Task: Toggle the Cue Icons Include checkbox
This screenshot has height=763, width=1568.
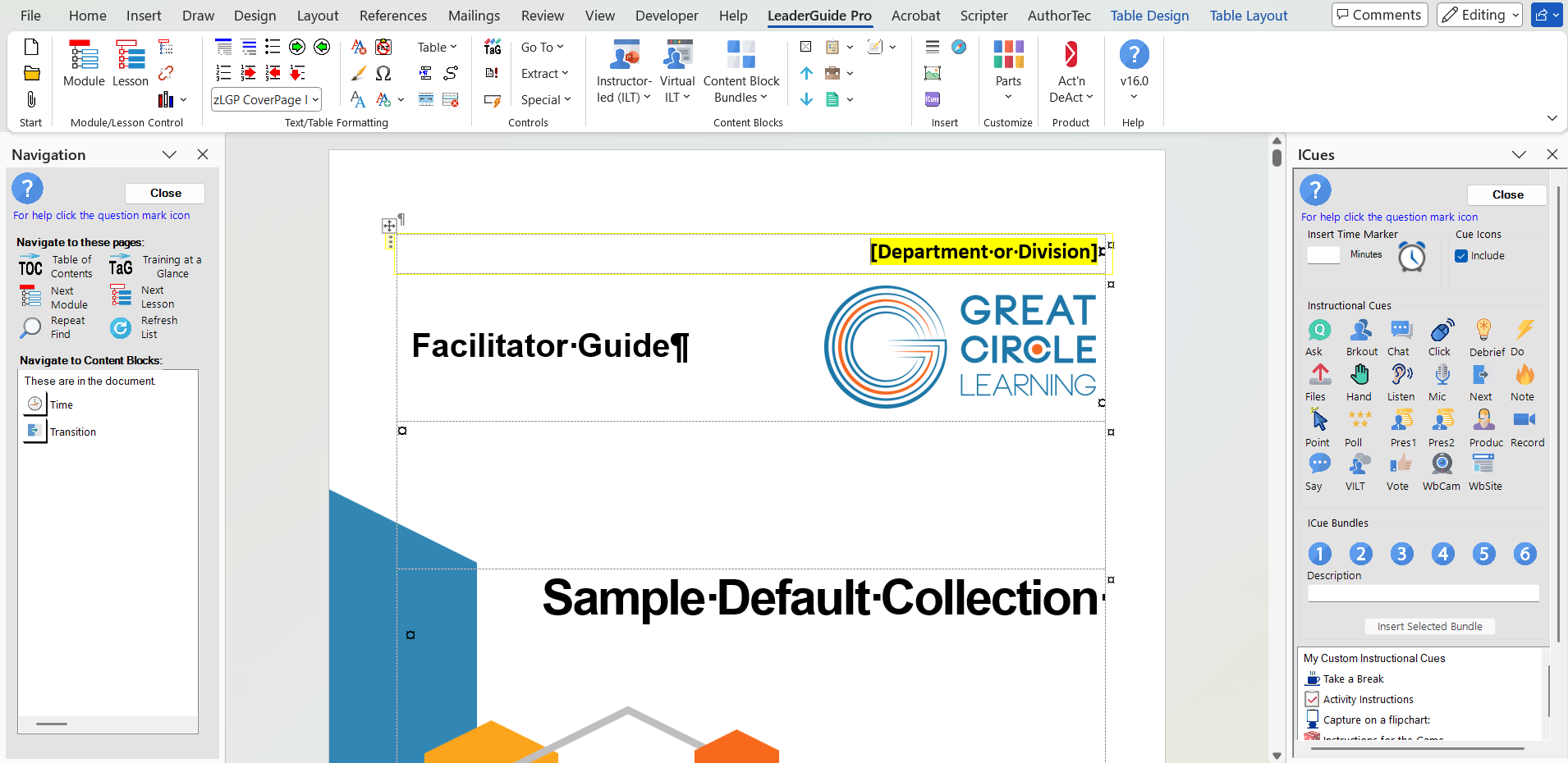Action: tap(1461, 256)
